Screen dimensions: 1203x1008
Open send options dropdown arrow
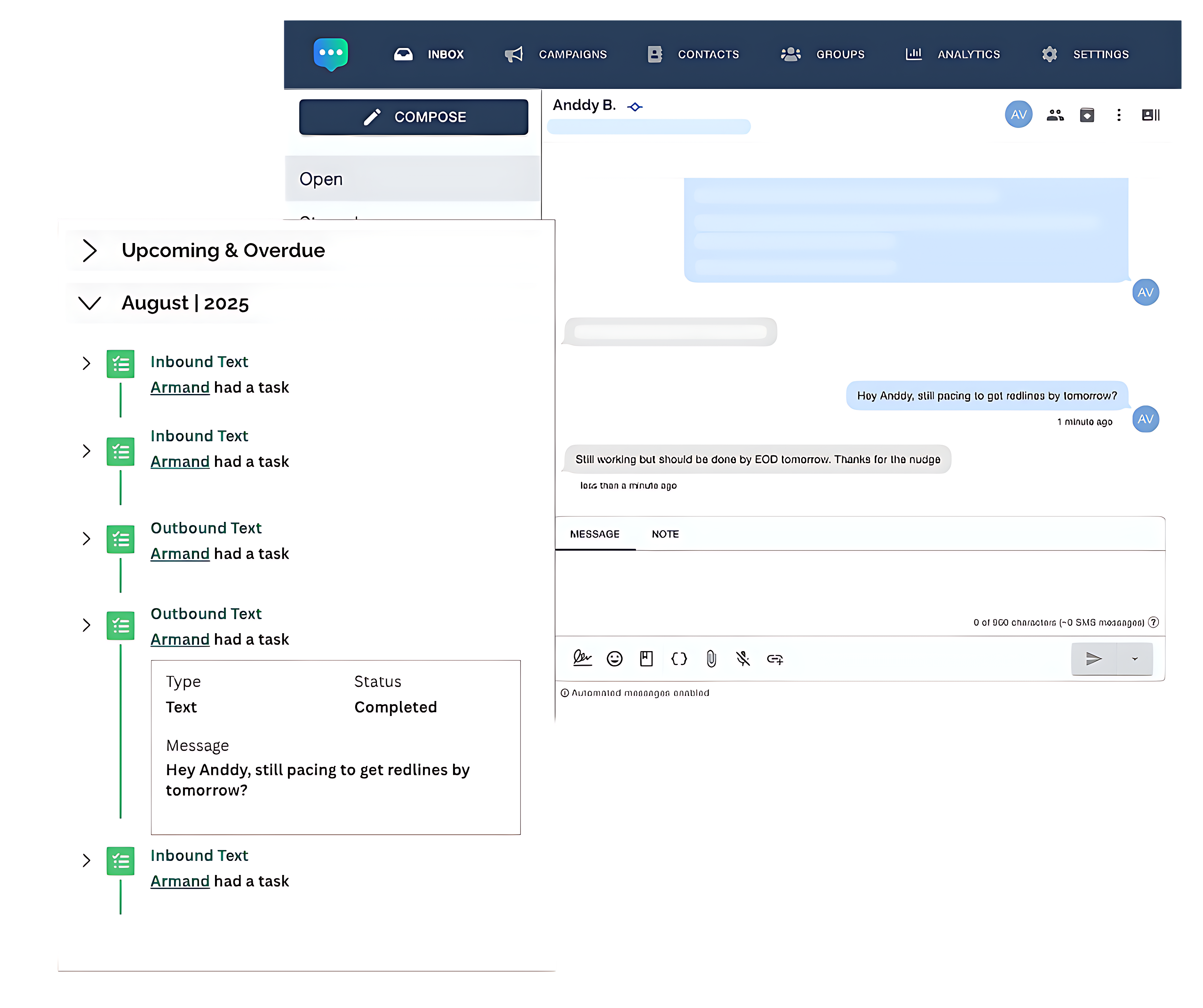point(1134,659)
